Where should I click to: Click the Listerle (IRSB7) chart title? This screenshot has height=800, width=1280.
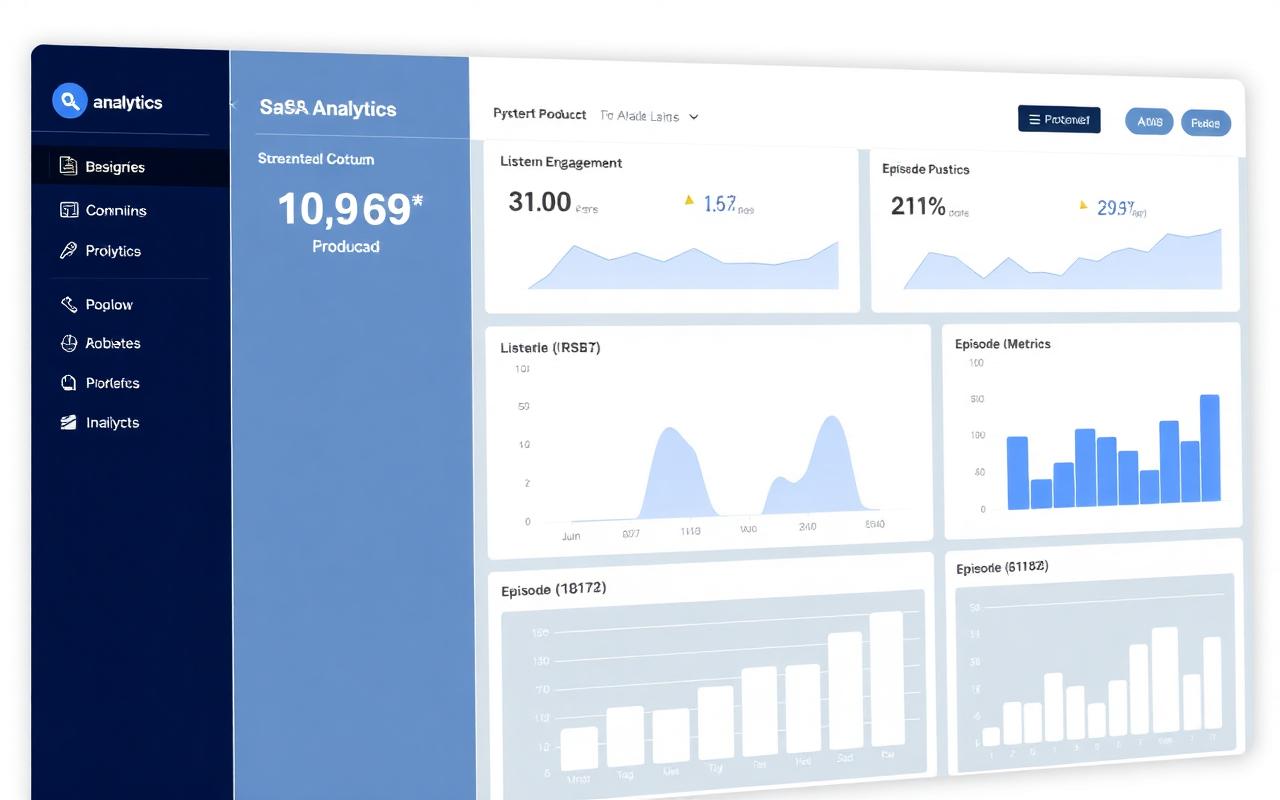pos(550,348)
